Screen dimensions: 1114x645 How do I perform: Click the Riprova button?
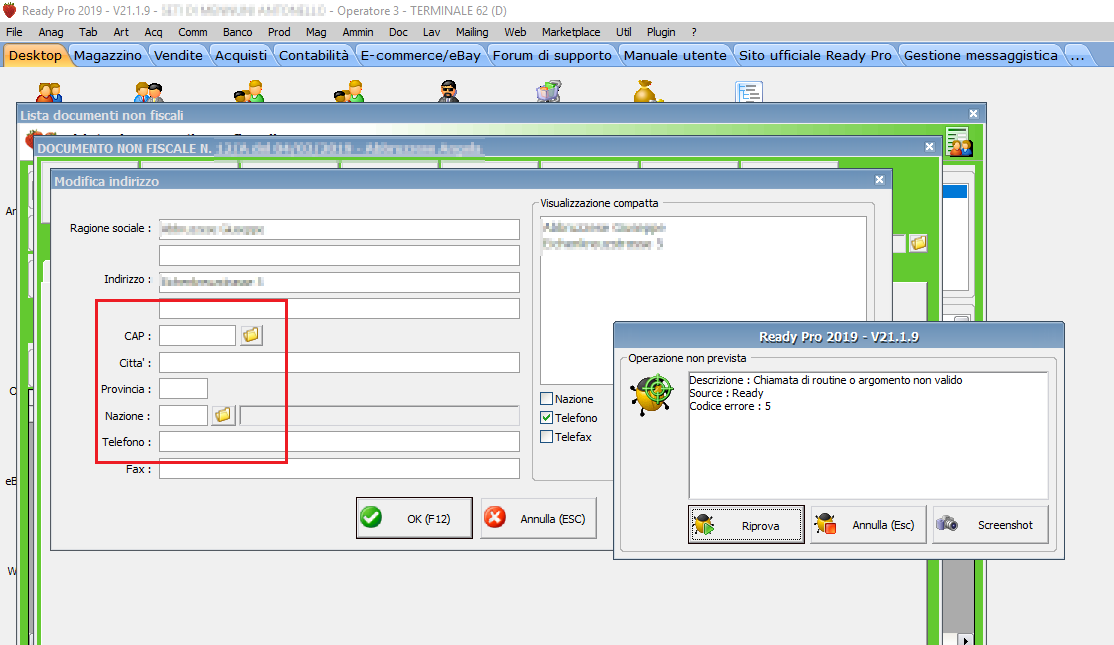(x=746, y=525)
